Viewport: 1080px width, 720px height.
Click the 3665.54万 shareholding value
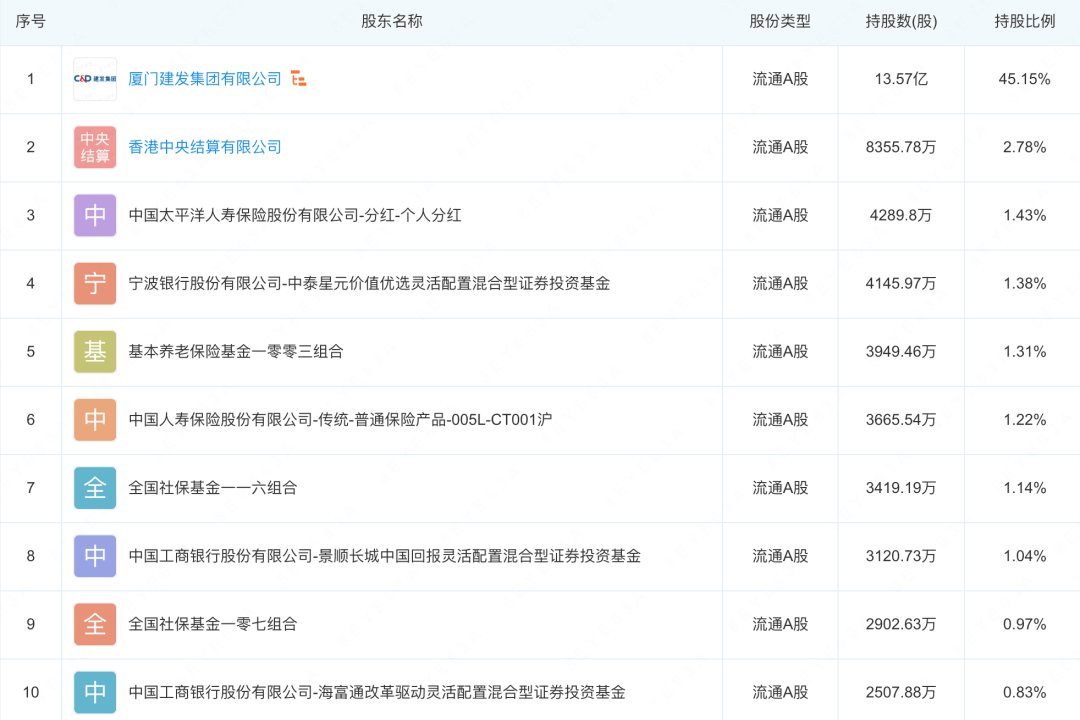pos(901,420)
